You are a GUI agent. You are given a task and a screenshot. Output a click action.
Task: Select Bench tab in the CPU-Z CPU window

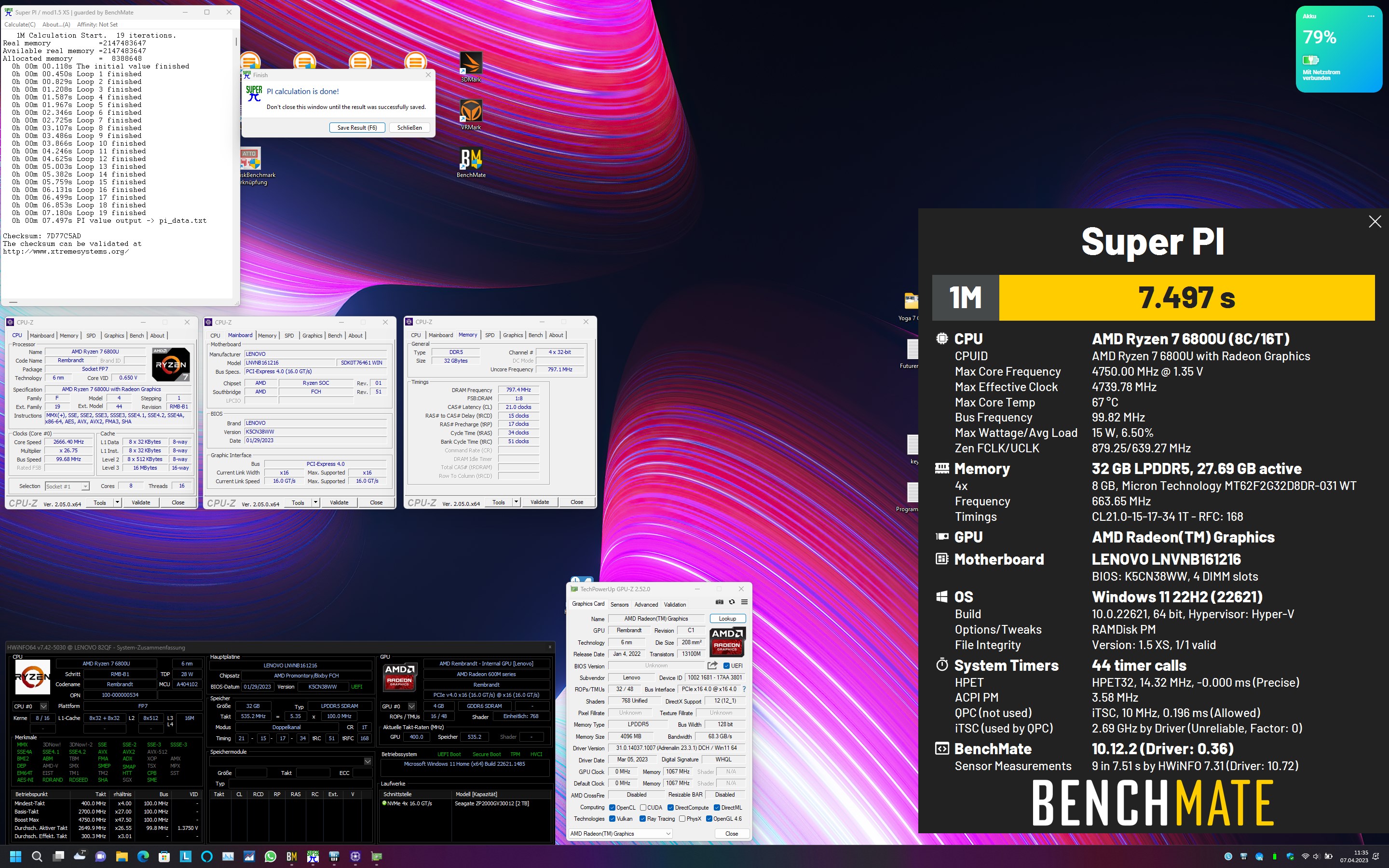click(136, 336)
